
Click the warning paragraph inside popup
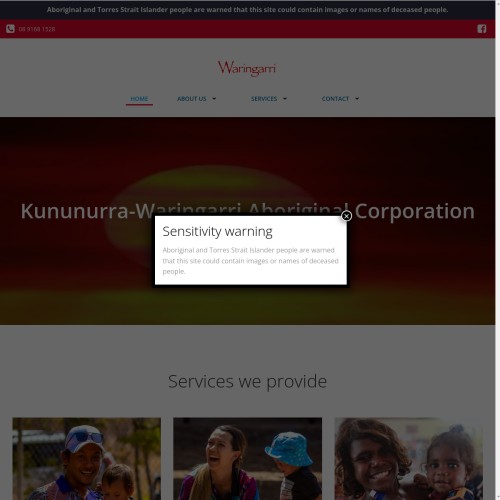click(x=250, y=261)
